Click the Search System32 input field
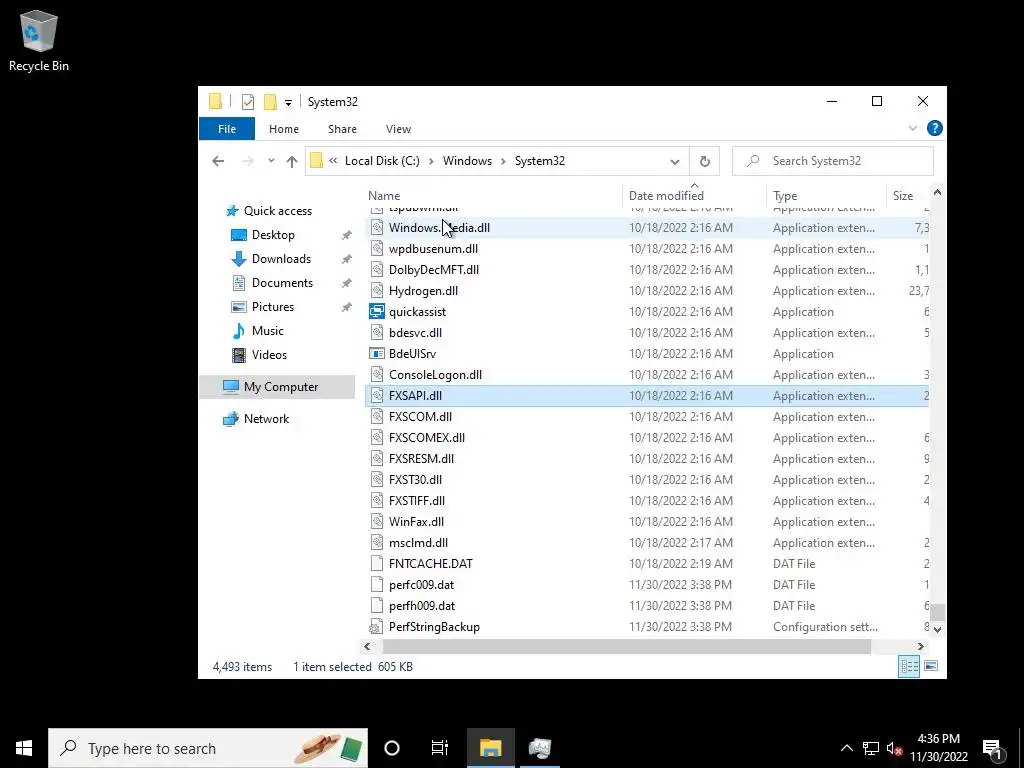 coord(833,161)
